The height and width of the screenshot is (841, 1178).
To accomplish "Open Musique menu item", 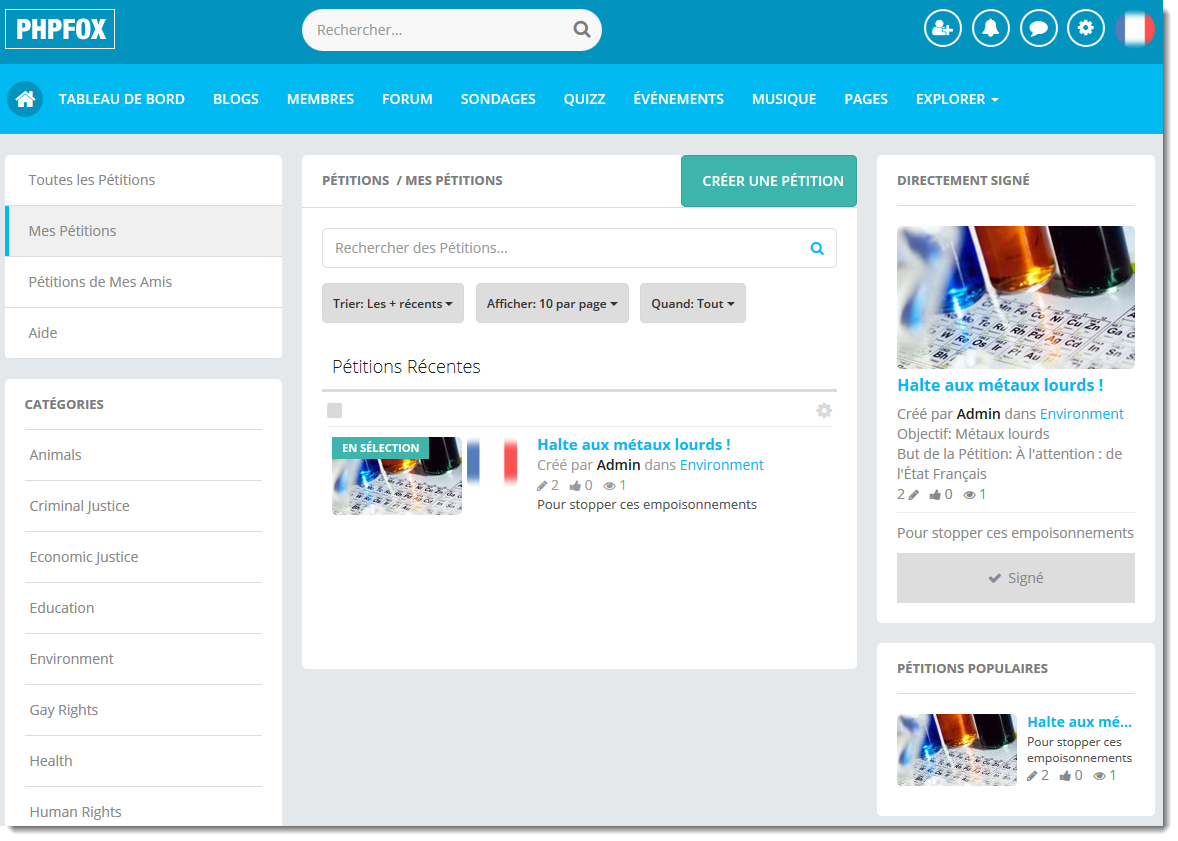I will point(784,99).
